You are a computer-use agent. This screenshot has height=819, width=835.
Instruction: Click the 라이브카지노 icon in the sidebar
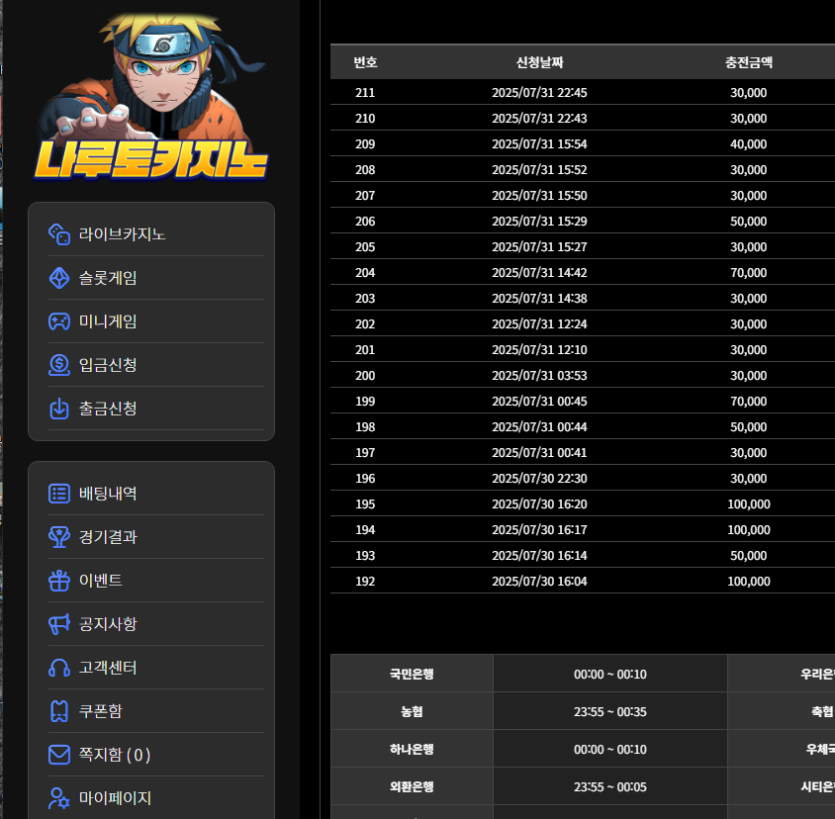pos(59,234)
